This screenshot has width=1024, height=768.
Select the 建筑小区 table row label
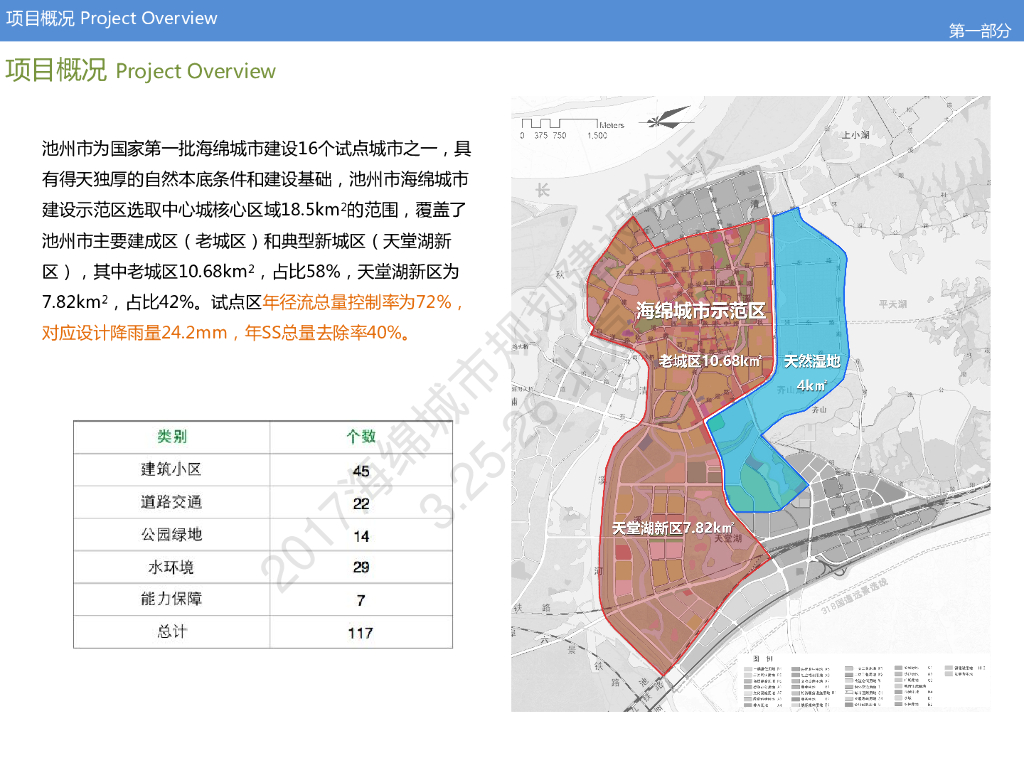(x=171, y=470)
